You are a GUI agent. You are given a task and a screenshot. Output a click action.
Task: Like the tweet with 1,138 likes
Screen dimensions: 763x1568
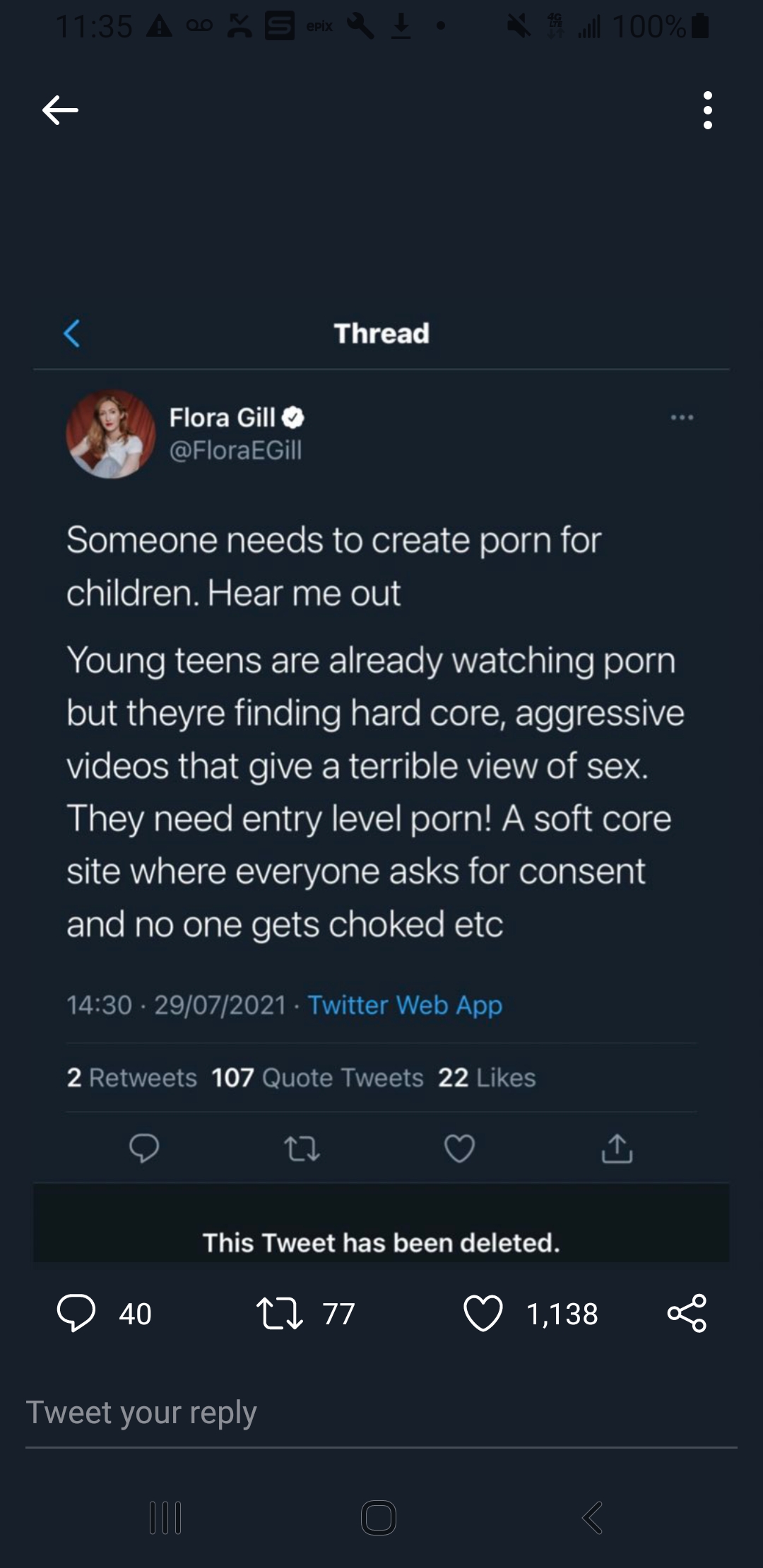click(x=483, y=1313)
